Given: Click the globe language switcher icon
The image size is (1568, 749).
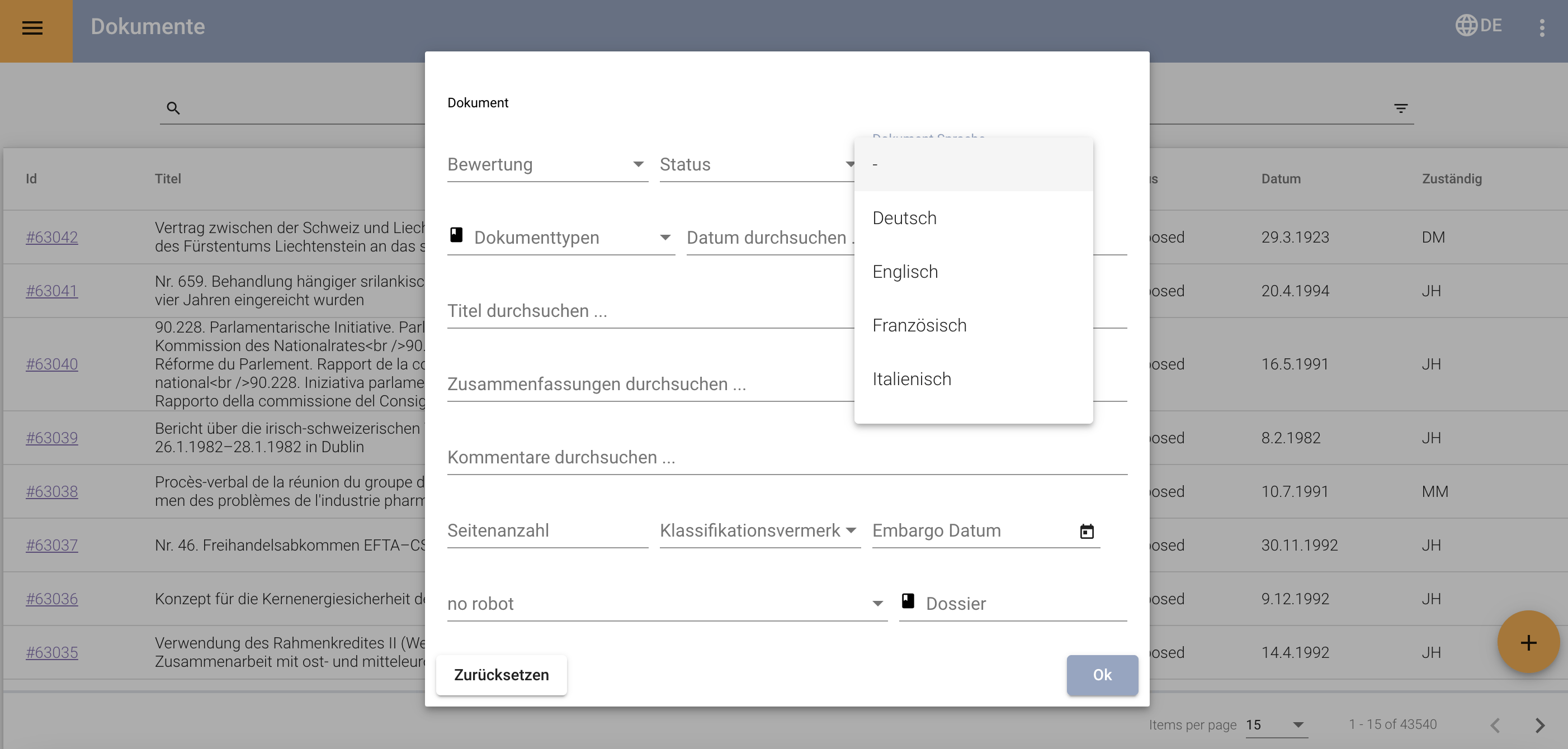Looking at the screenshot, I should click(1466, 26).
